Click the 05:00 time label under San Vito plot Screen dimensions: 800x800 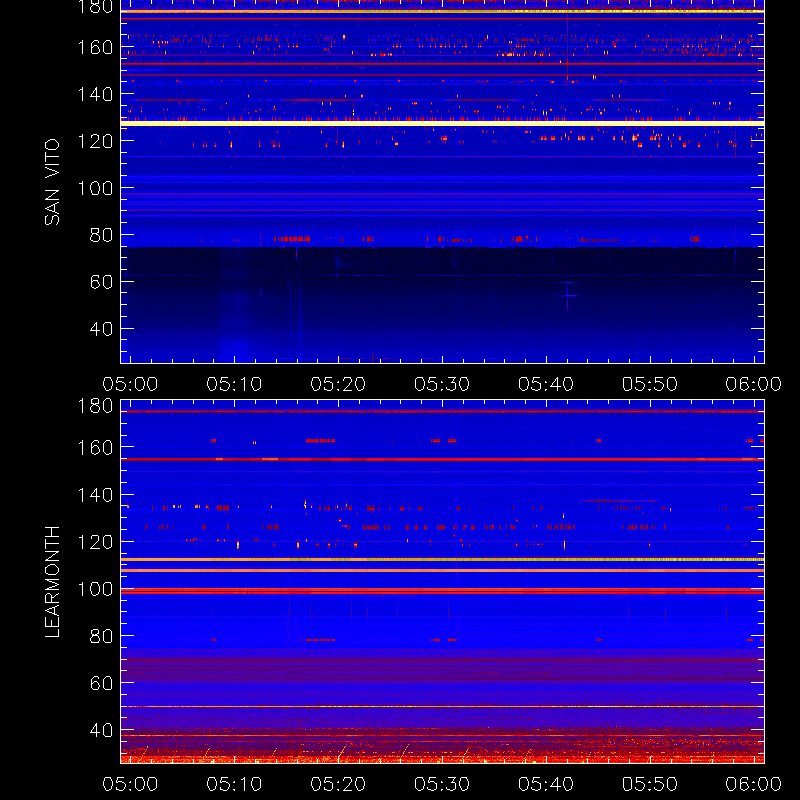[130, 384]
